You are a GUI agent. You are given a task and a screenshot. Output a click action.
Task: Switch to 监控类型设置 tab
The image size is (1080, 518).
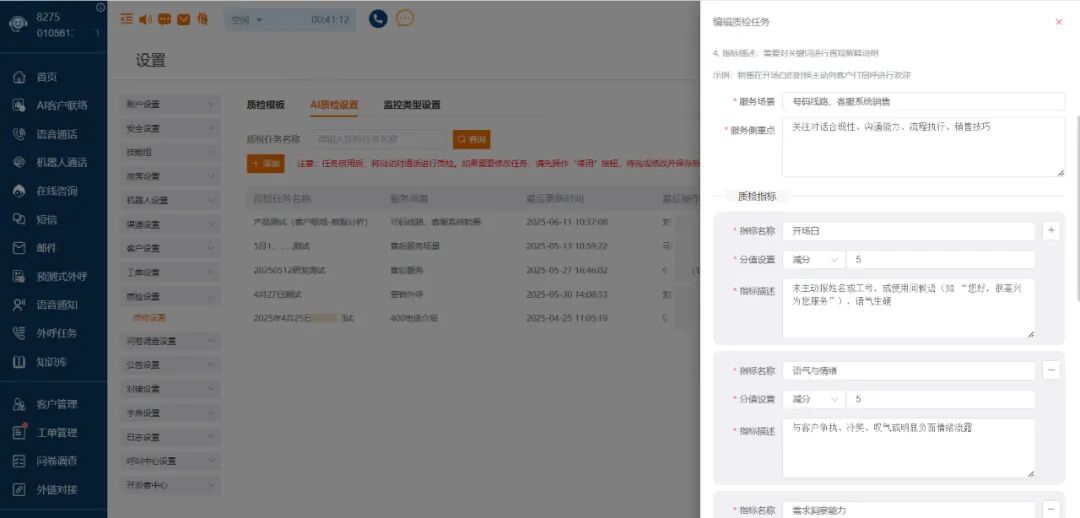pyautogui.click(x=412, y=105)
